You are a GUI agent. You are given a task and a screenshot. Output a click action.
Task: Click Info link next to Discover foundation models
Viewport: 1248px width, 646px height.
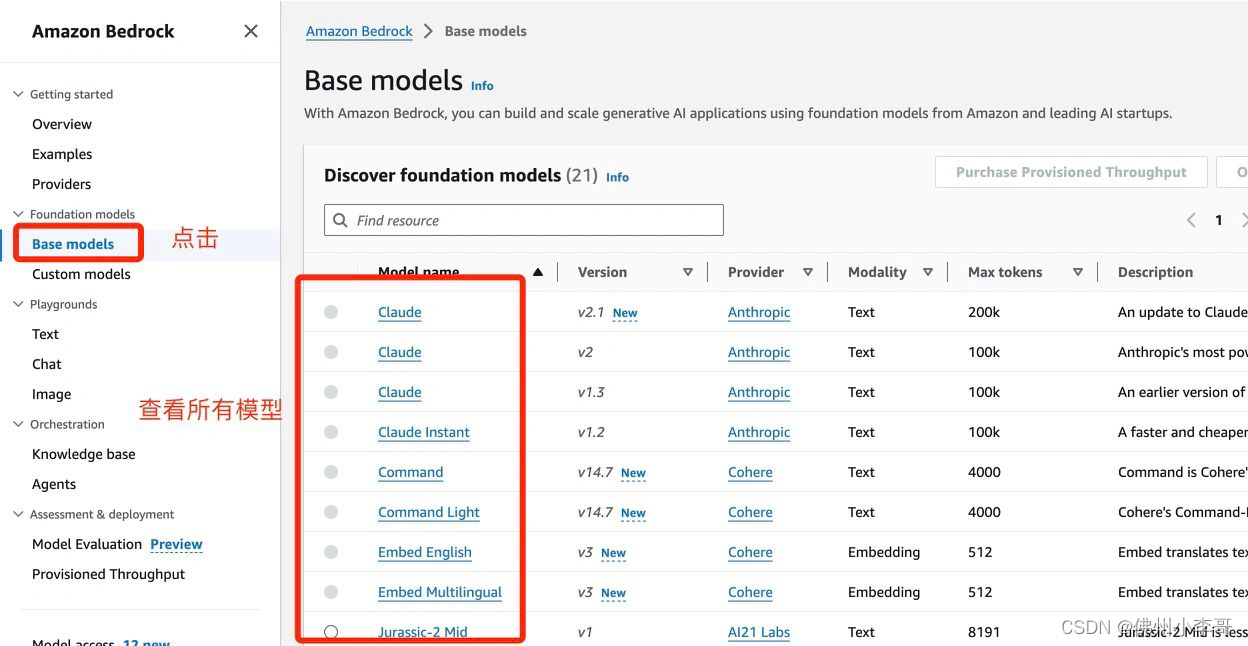click(618, 177)
